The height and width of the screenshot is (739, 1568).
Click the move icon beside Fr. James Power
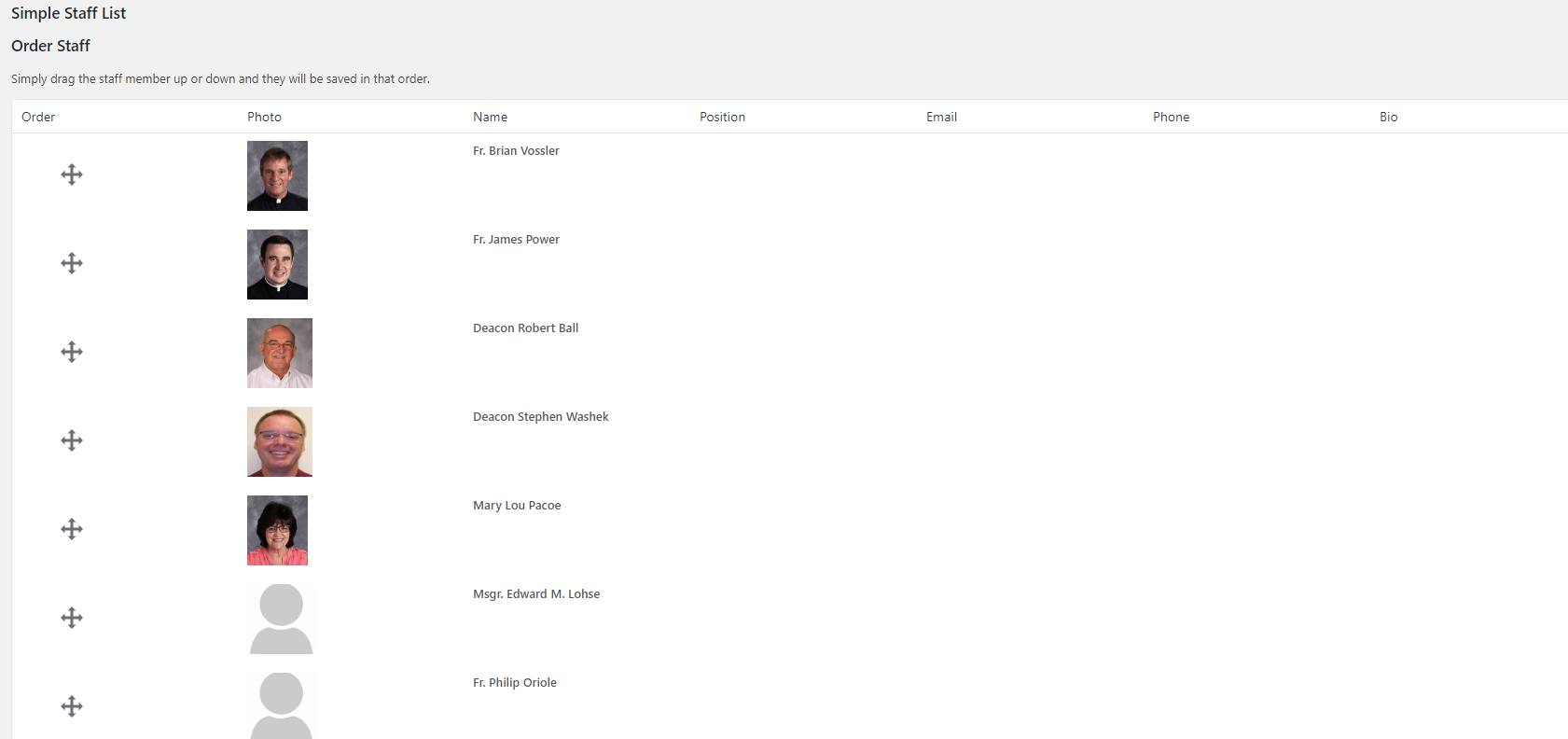coord(72,263)
